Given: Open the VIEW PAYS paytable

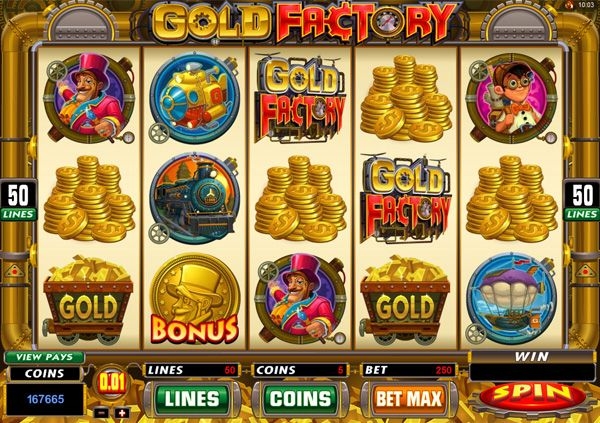Looking at the screenshot, I should coord(45,357).
